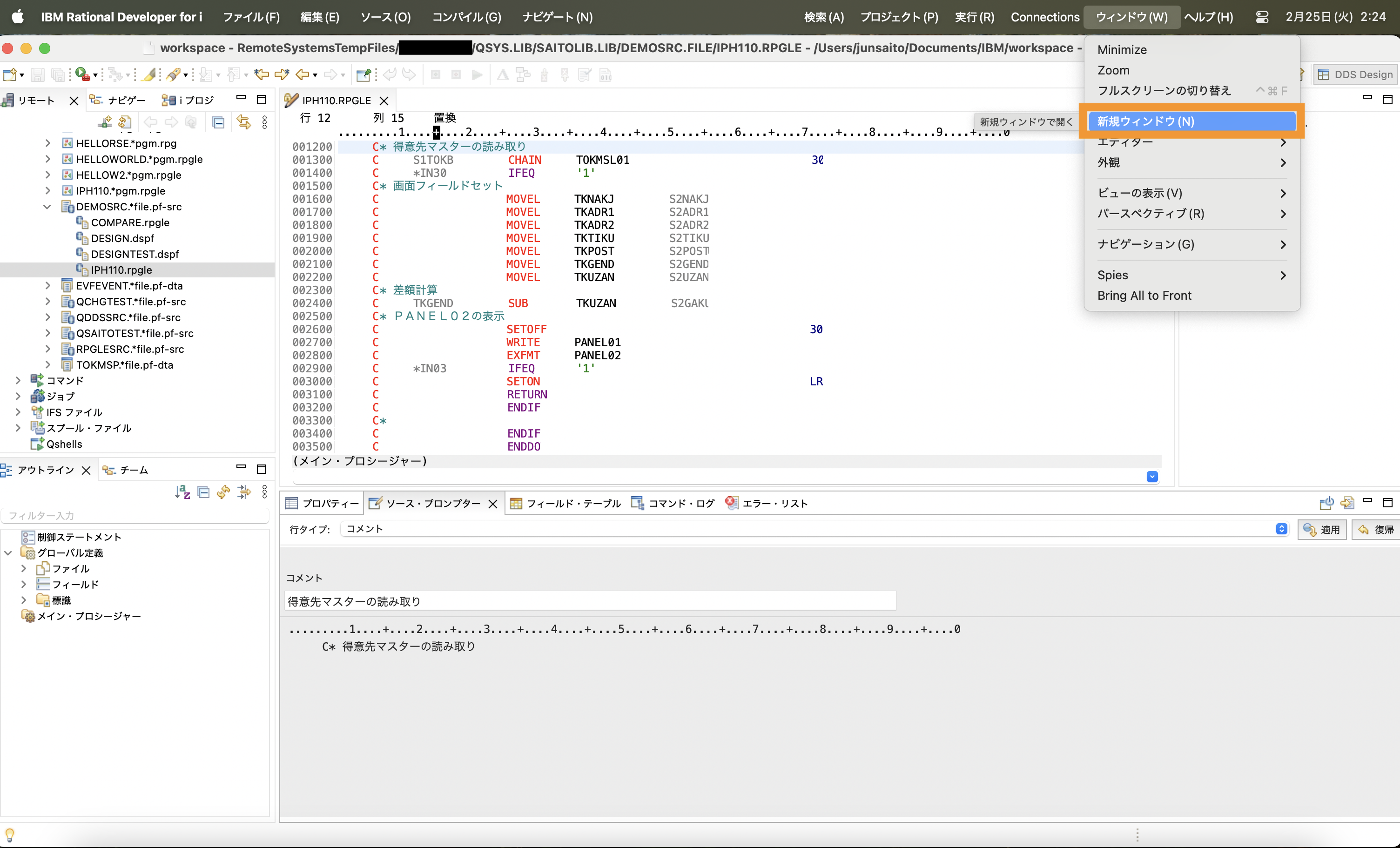Open the 行タイプ combo box dropdown
1400x848 pixels.
[x=1281, y=529]
